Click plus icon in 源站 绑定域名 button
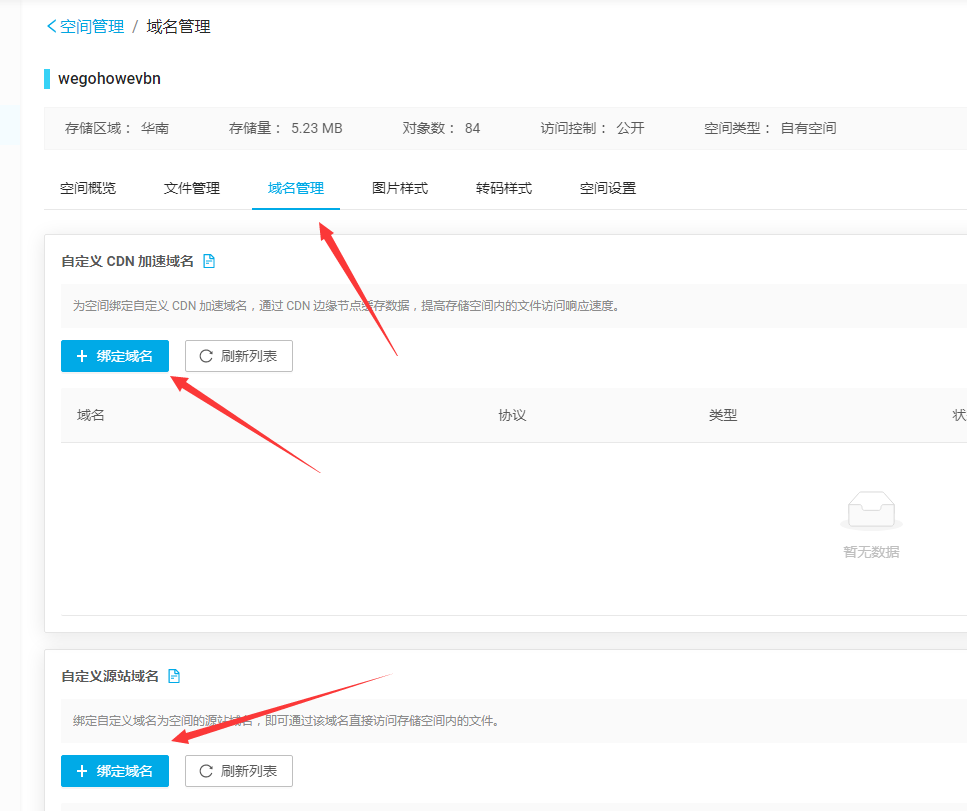 [82, 771]
